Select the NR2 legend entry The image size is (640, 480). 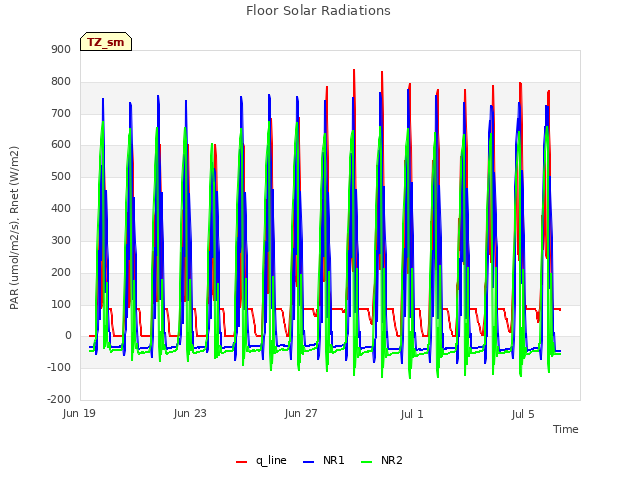coord(382,460)
